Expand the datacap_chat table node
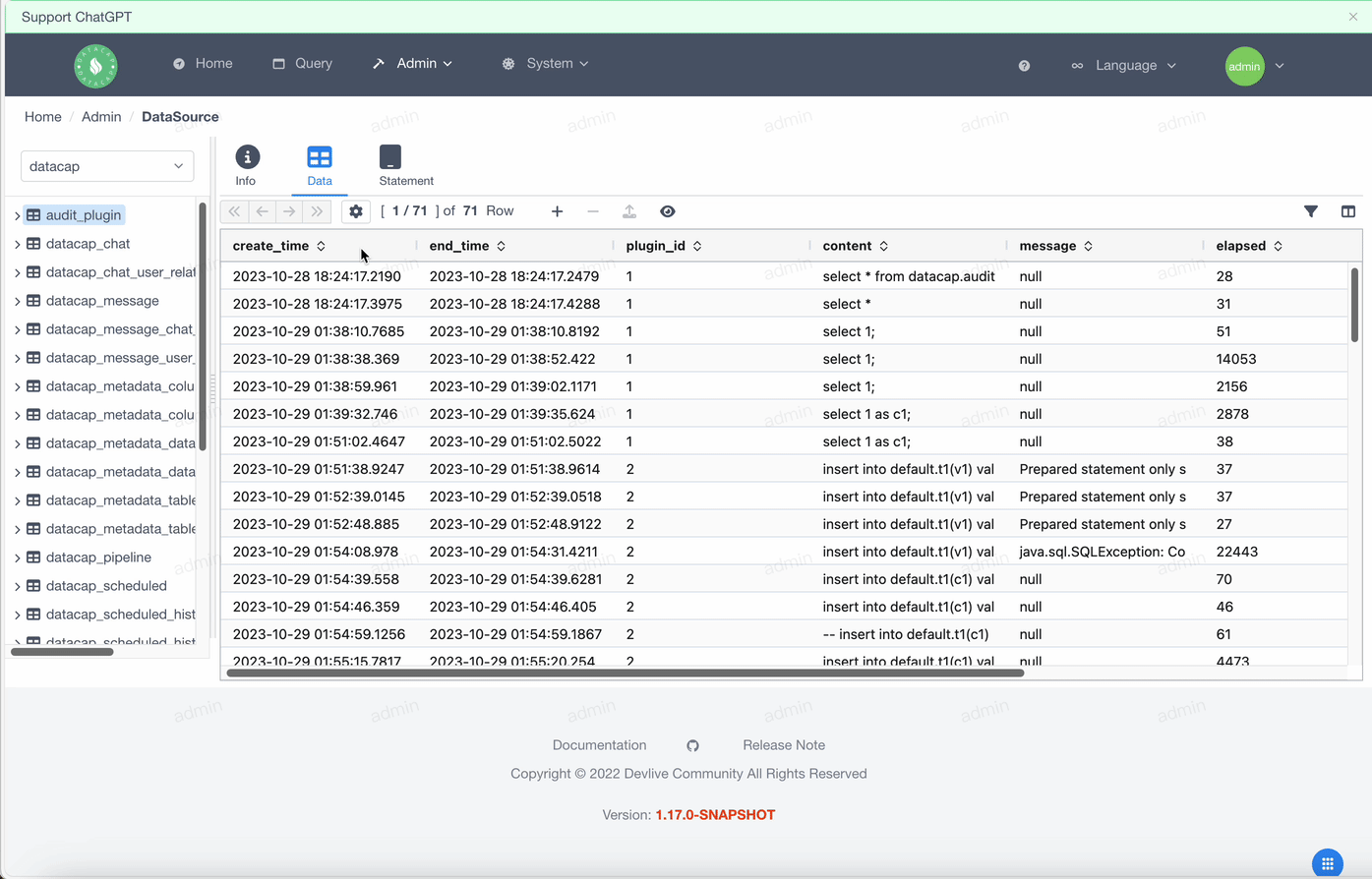 tap(17, 244)
